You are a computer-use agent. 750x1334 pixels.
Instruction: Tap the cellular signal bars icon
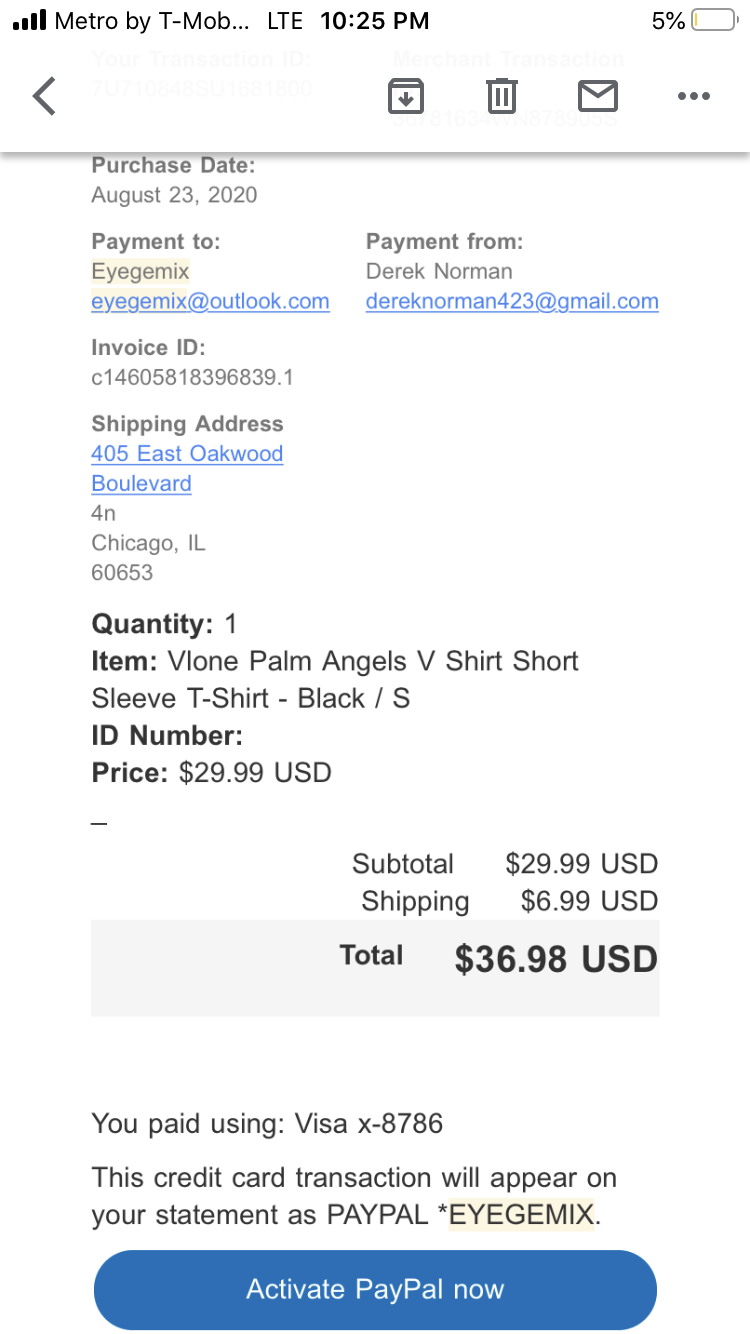click(x=30, y=21)
